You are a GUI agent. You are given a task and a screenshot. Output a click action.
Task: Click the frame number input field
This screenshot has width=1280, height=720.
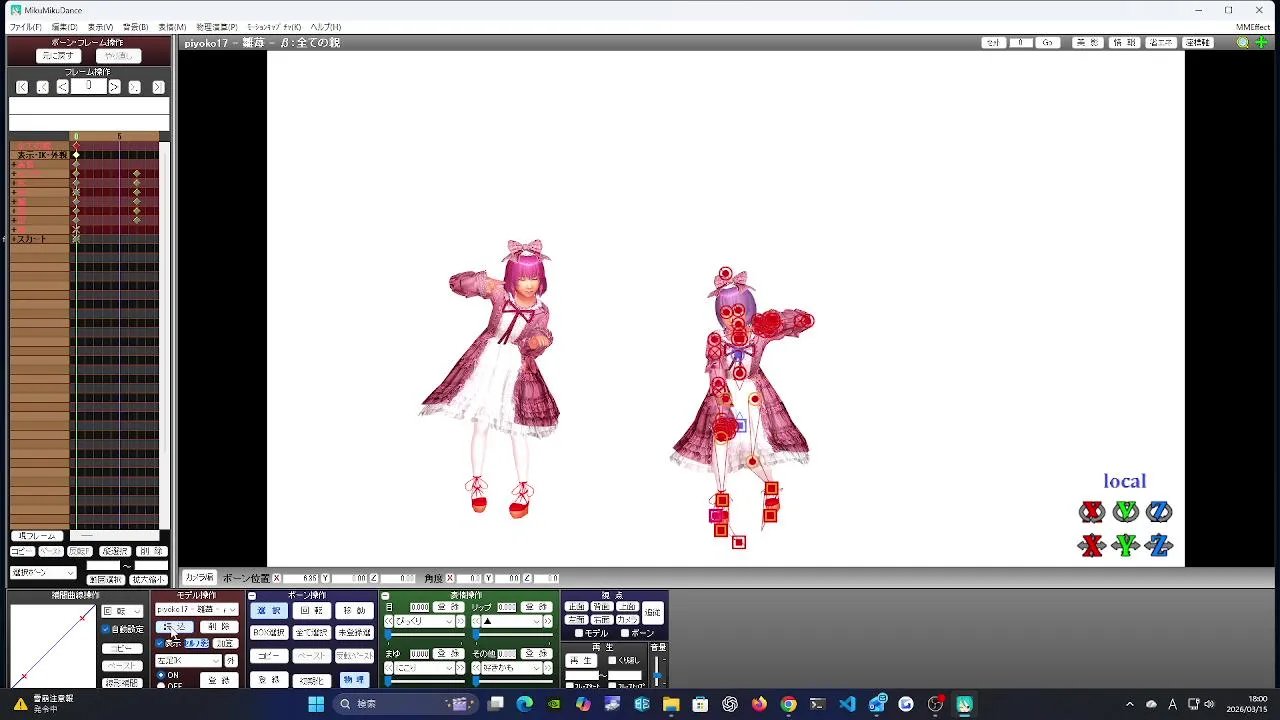pyautogui.click(x=88, y=87)
